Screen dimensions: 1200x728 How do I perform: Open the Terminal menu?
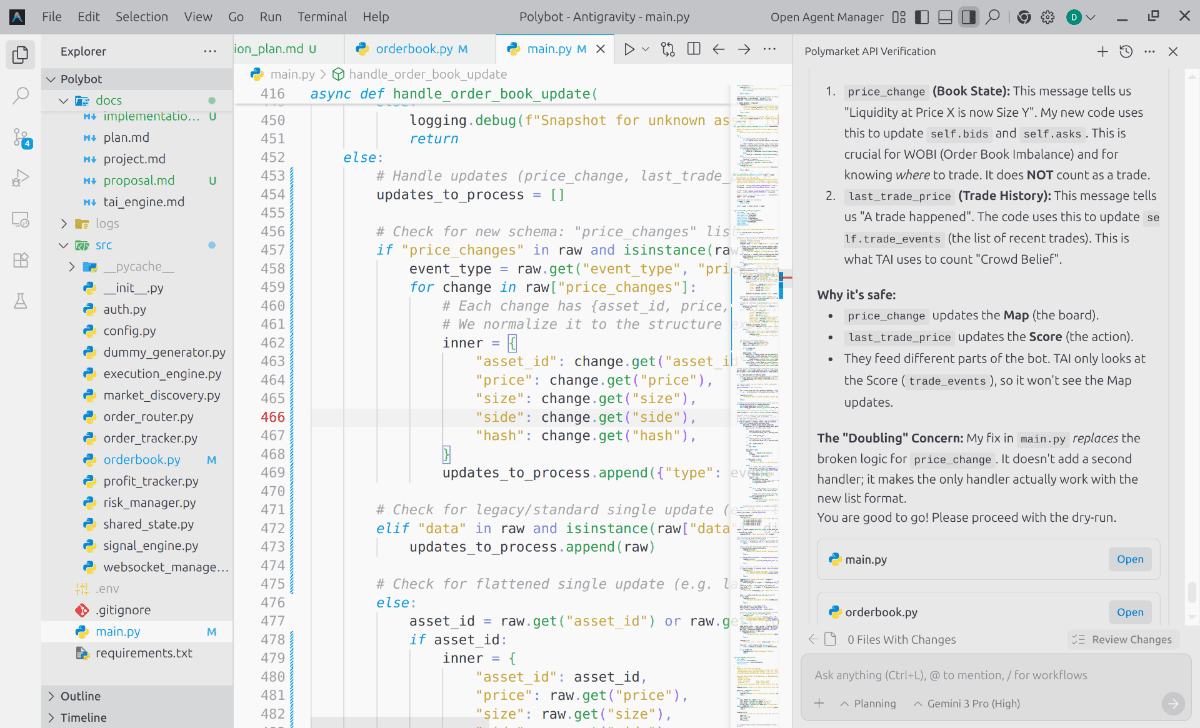(x=322, y=17)
